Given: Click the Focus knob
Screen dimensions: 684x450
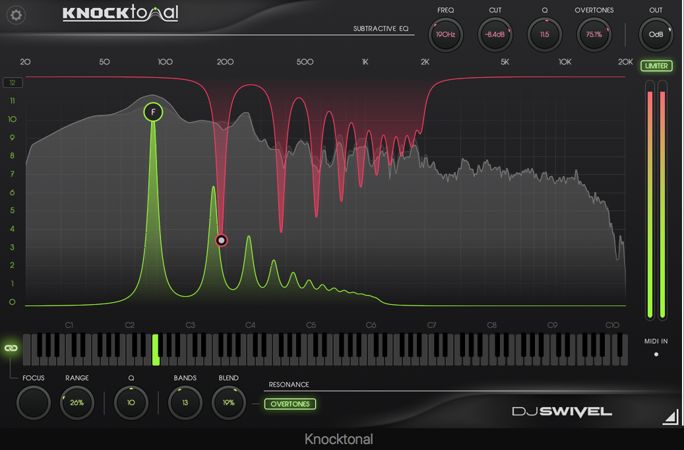Looking at the screenshot, I should pos(34,403).
